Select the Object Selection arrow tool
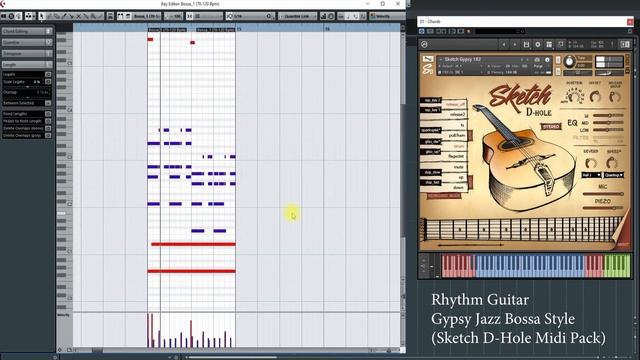 click(42, 16)
